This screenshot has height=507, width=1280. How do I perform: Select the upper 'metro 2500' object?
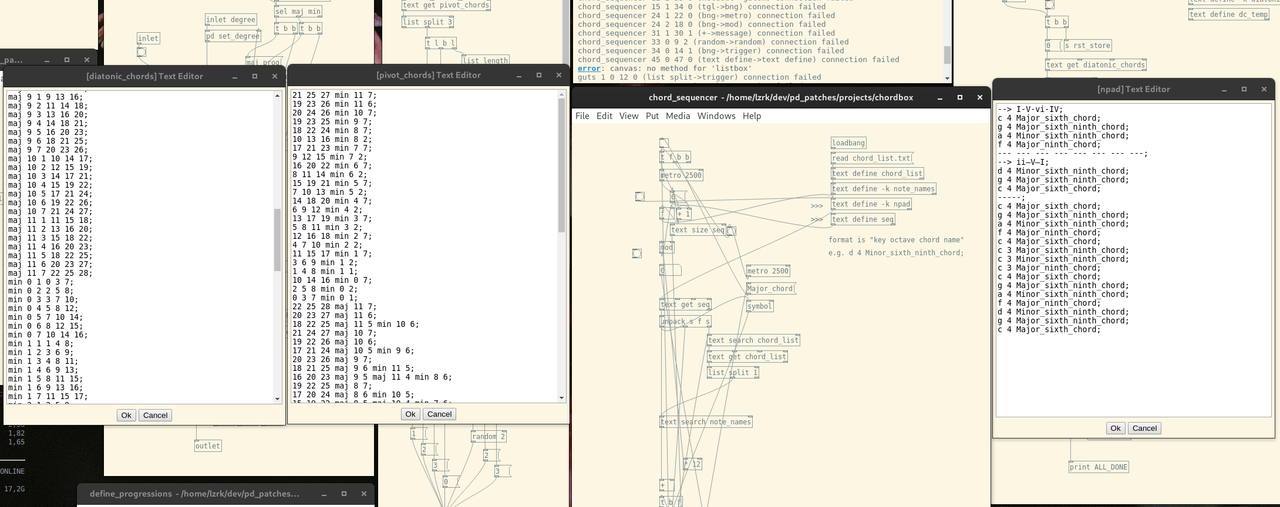tap(683, 175)
